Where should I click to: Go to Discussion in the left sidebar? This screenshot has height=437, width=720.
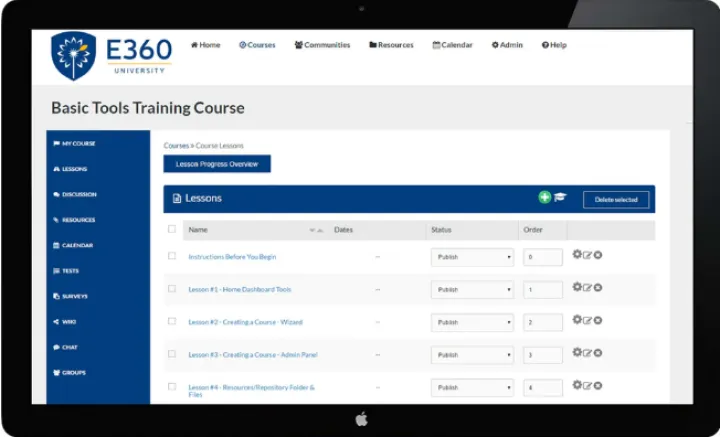(78, 195)
